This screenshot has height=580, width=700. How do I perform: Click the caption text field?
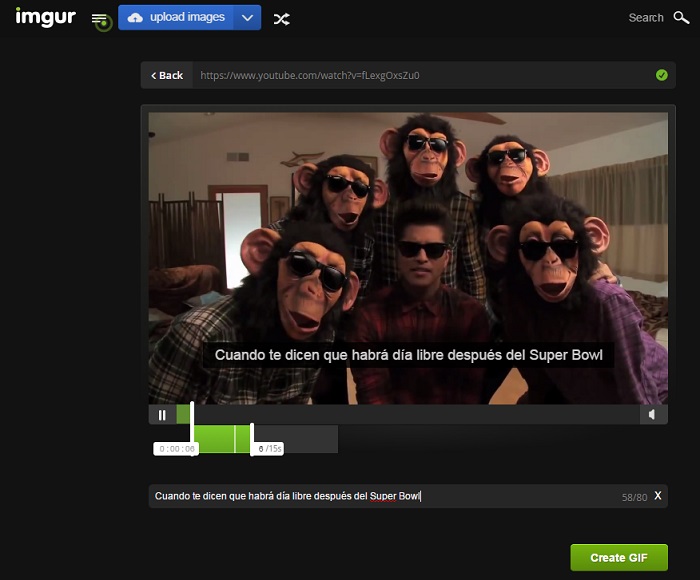click(380, 496)
